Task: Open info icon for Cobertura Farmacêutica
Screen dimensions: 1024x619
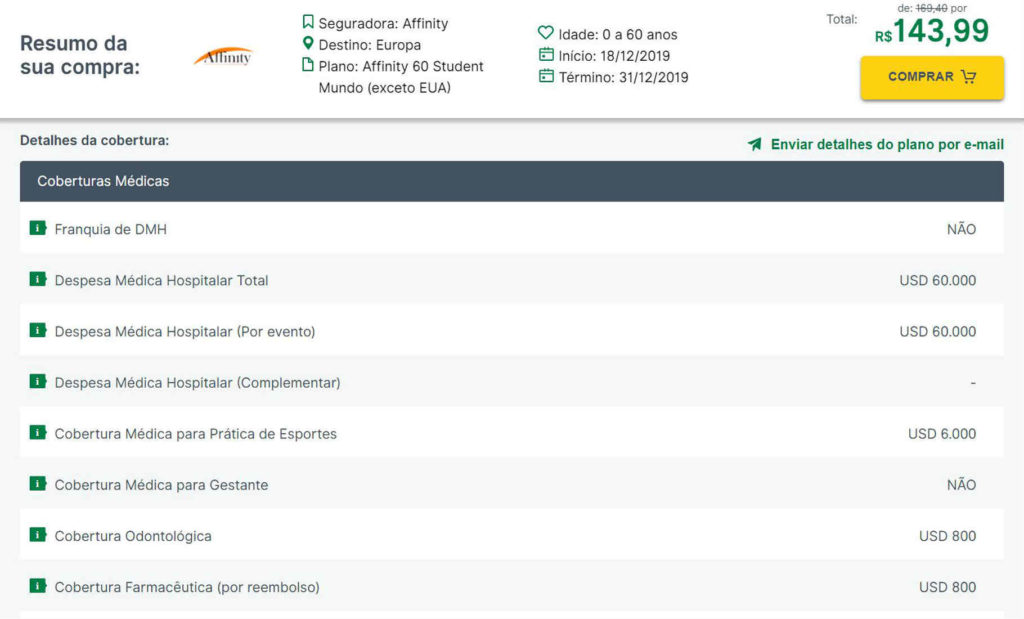Action: pos(38,585)
